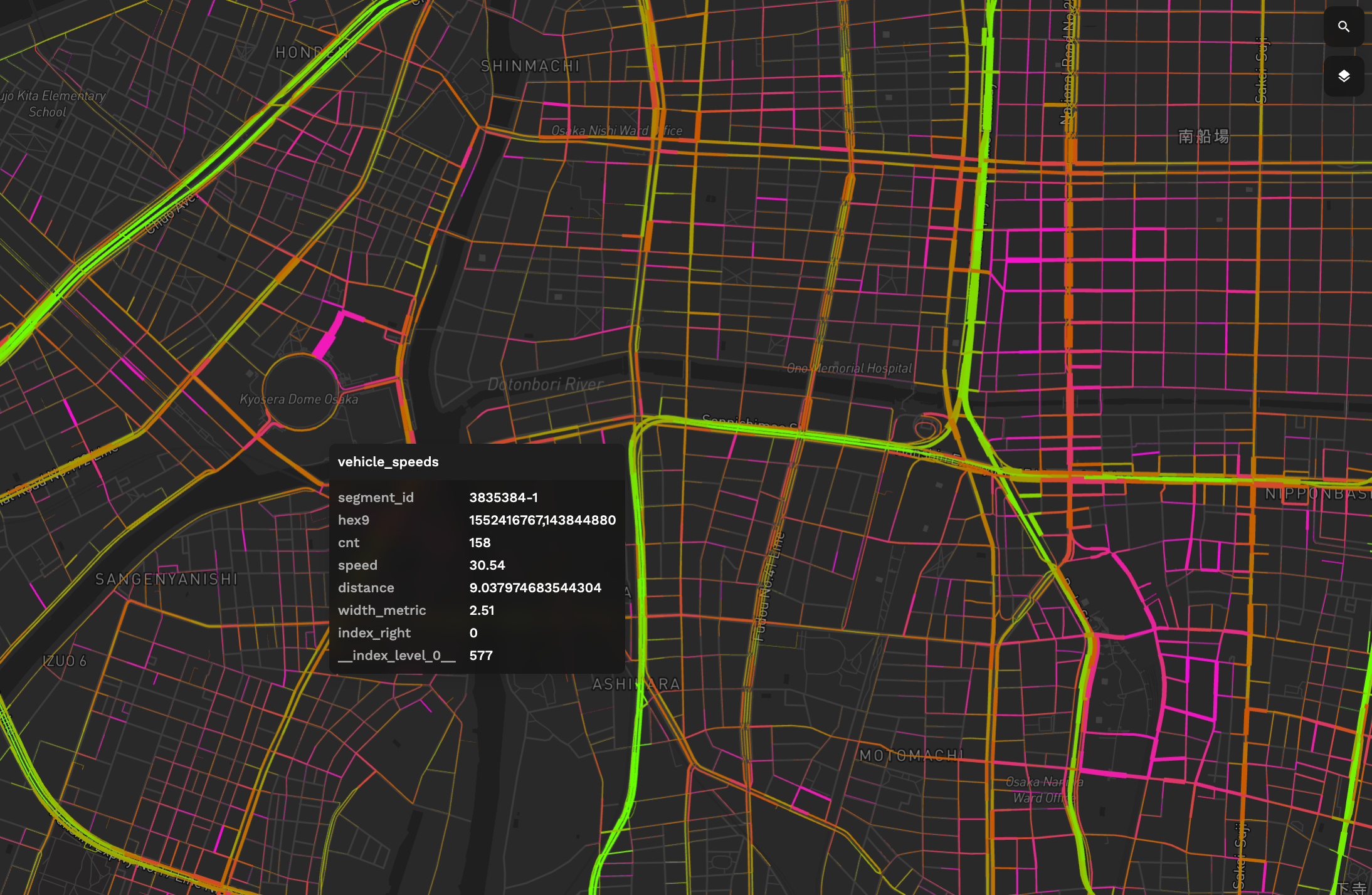Click the speed value 30.54
Image resolution: width=1372 pixels, height=895 pixels.
[x=487, y=565]
